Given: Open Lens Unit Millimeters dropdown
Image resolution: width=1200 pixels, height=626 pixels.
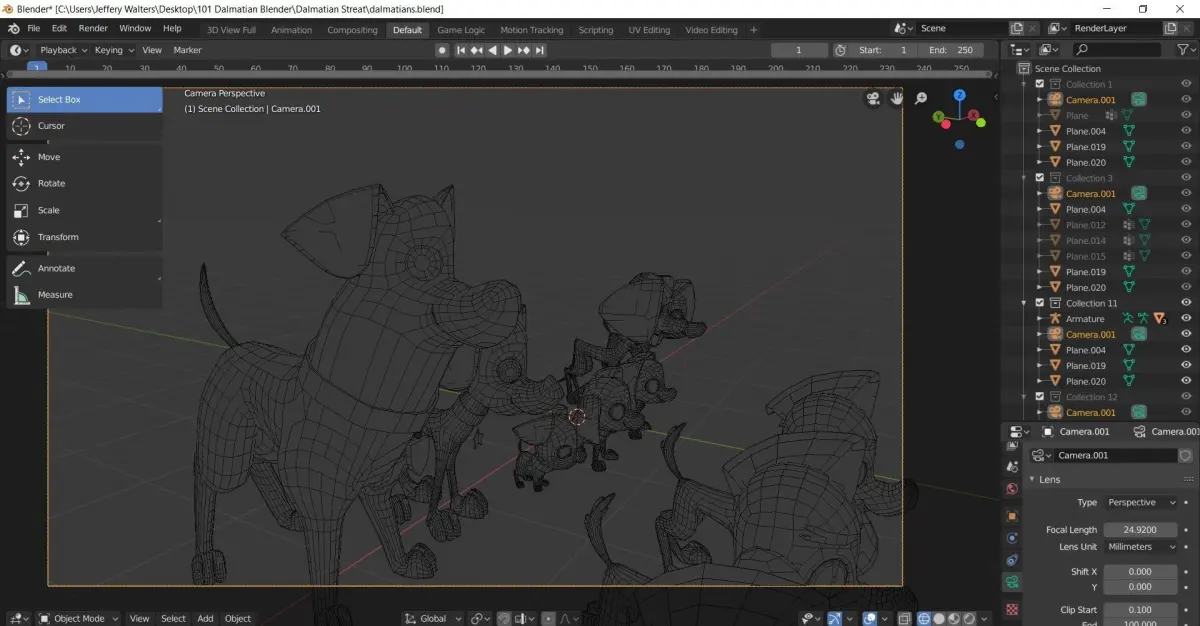Looking at the screenshot, I should (x=1142, y=547).
